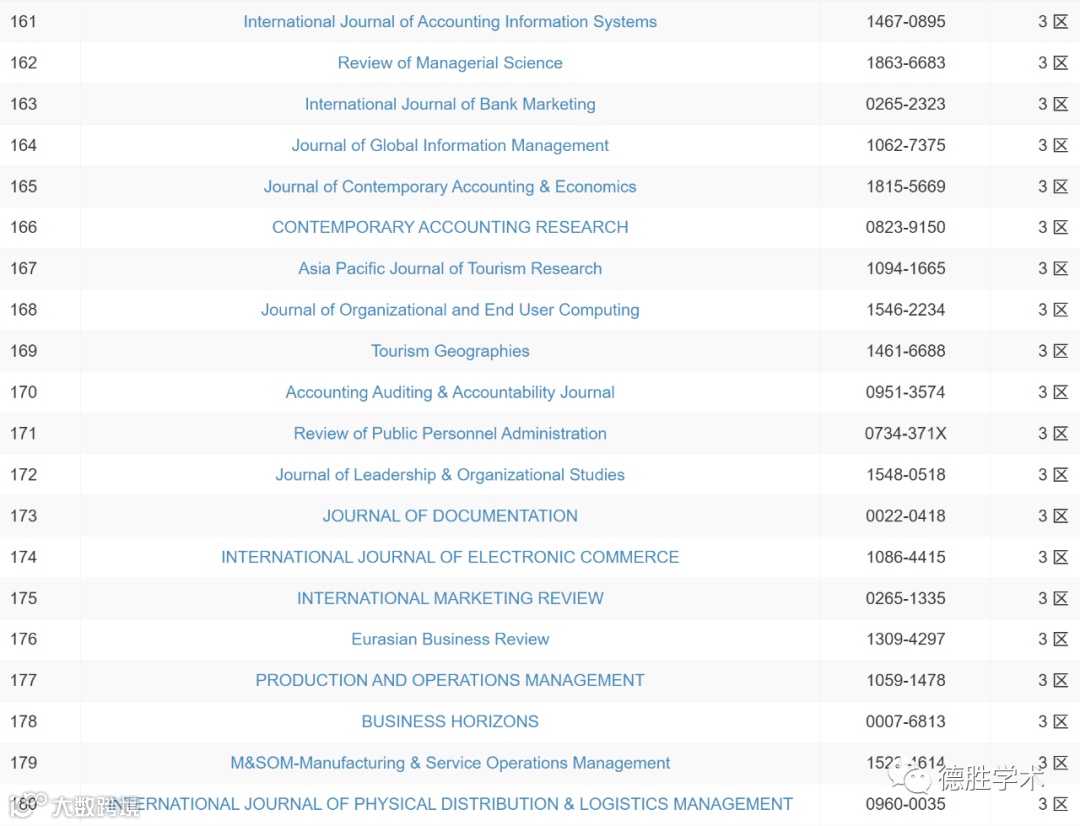Select ISSN 1548-0518 cell
The width and height of the screenshot is (1080, 826).
point(906,475)
